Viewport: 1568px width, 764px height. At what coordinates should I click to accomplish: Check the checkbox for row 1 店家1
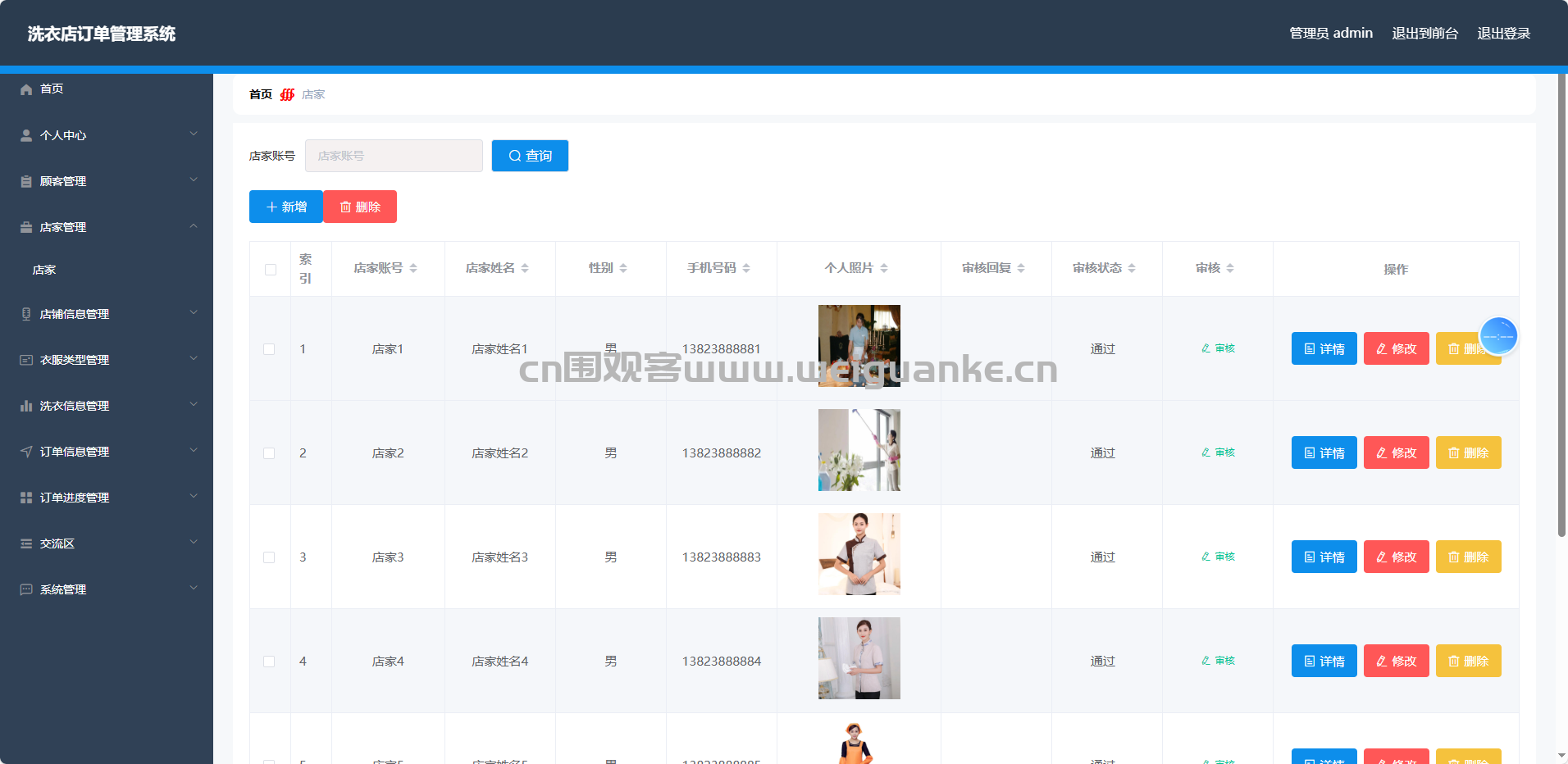pos(269,349)
